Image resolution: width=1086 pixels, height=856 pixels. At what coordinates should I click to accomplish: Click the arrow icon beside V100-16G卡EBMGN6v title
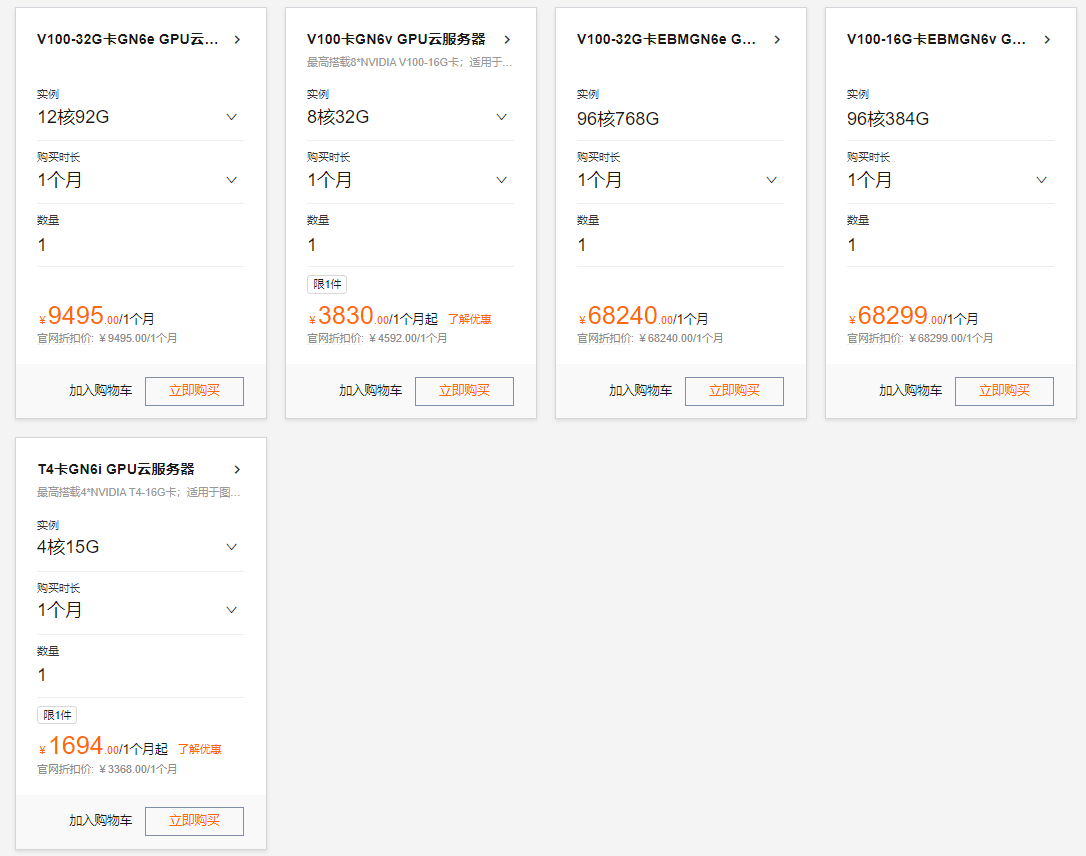coord(1047,40)
